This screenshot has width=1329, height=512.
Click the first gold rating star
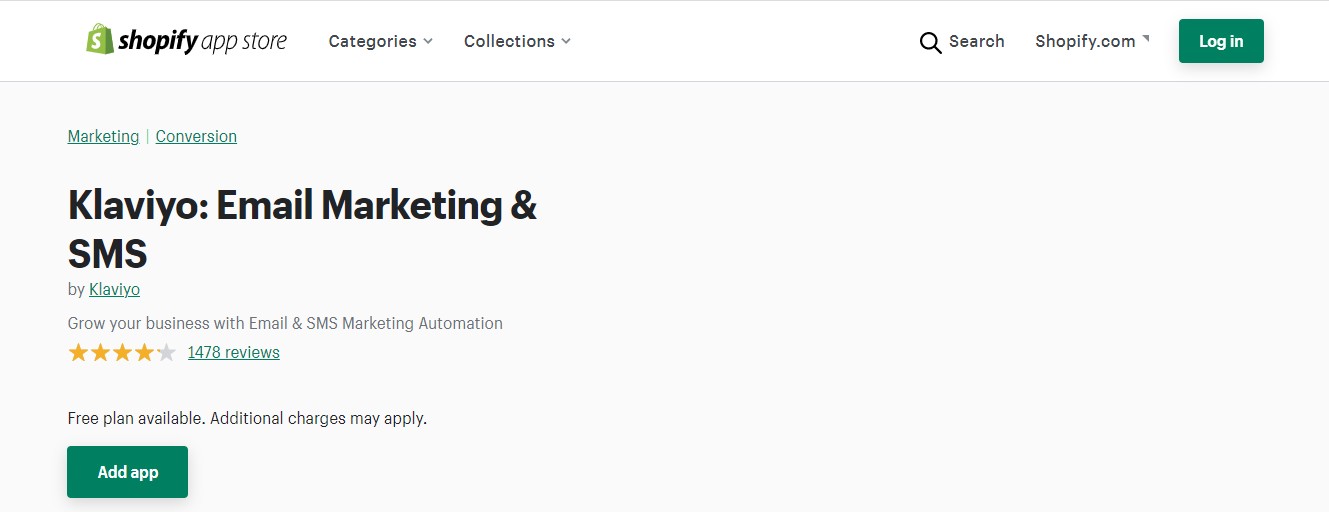click(x=78, y=352)
